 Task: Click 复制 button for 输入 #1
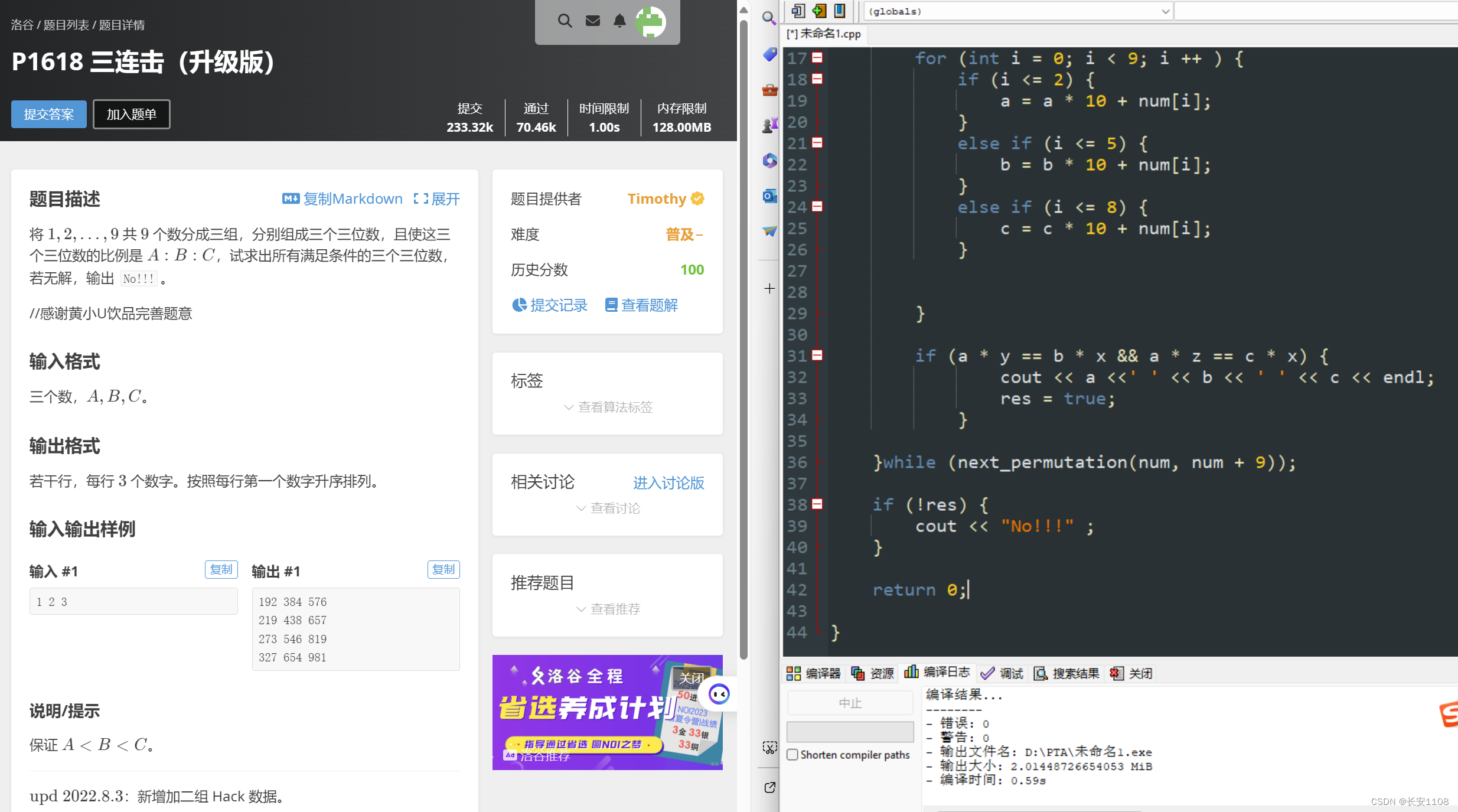click(x=221, y=569)
